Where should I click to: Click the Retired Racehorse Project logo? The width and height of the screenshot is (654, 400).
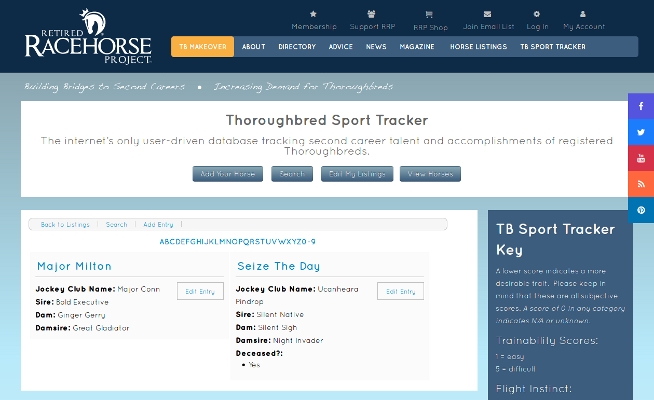pos(88,37)
